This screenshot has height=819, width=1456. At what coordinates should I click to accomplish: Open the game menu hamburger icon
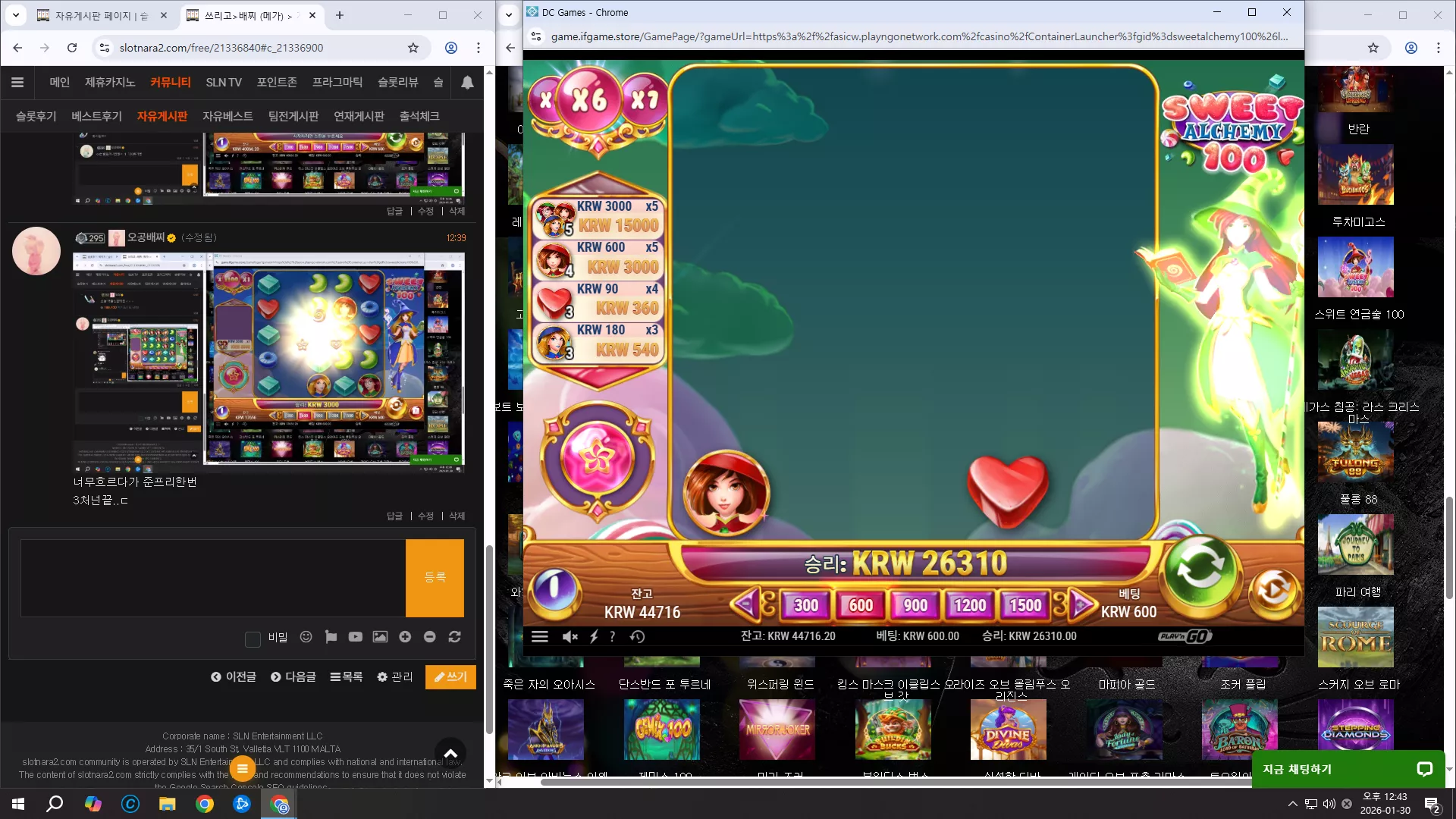pos(539,636)
